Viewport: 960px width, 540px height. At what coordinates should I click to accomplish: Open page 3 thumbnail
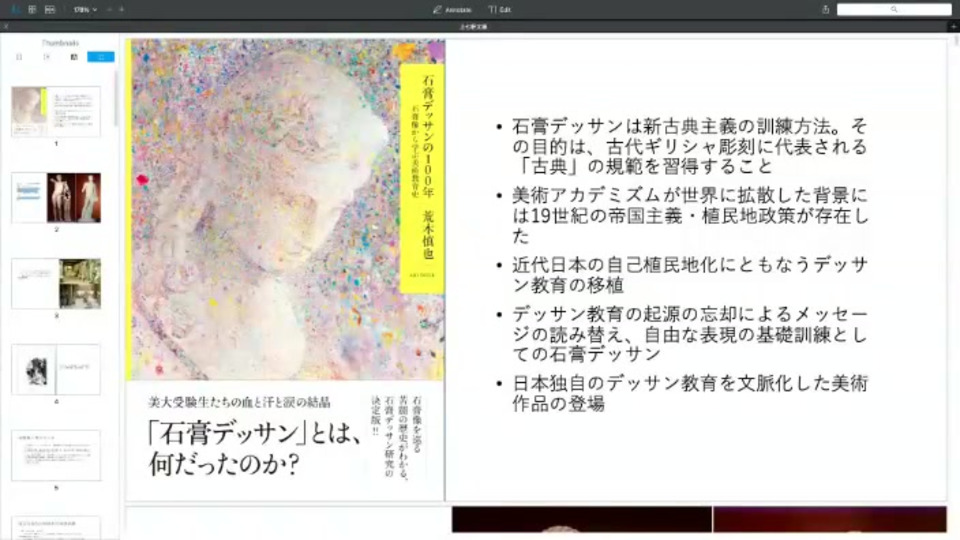point(56,283)
